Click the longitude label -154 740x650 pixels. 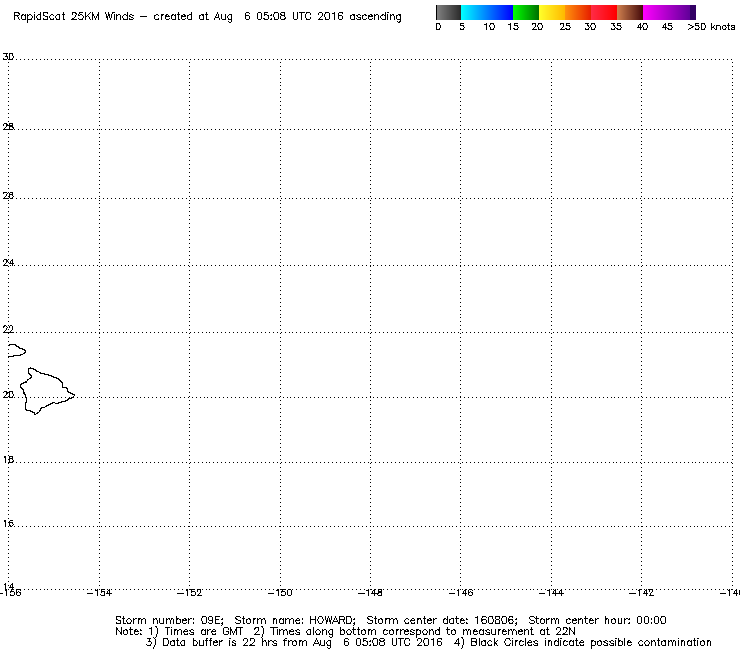[100, 593]
